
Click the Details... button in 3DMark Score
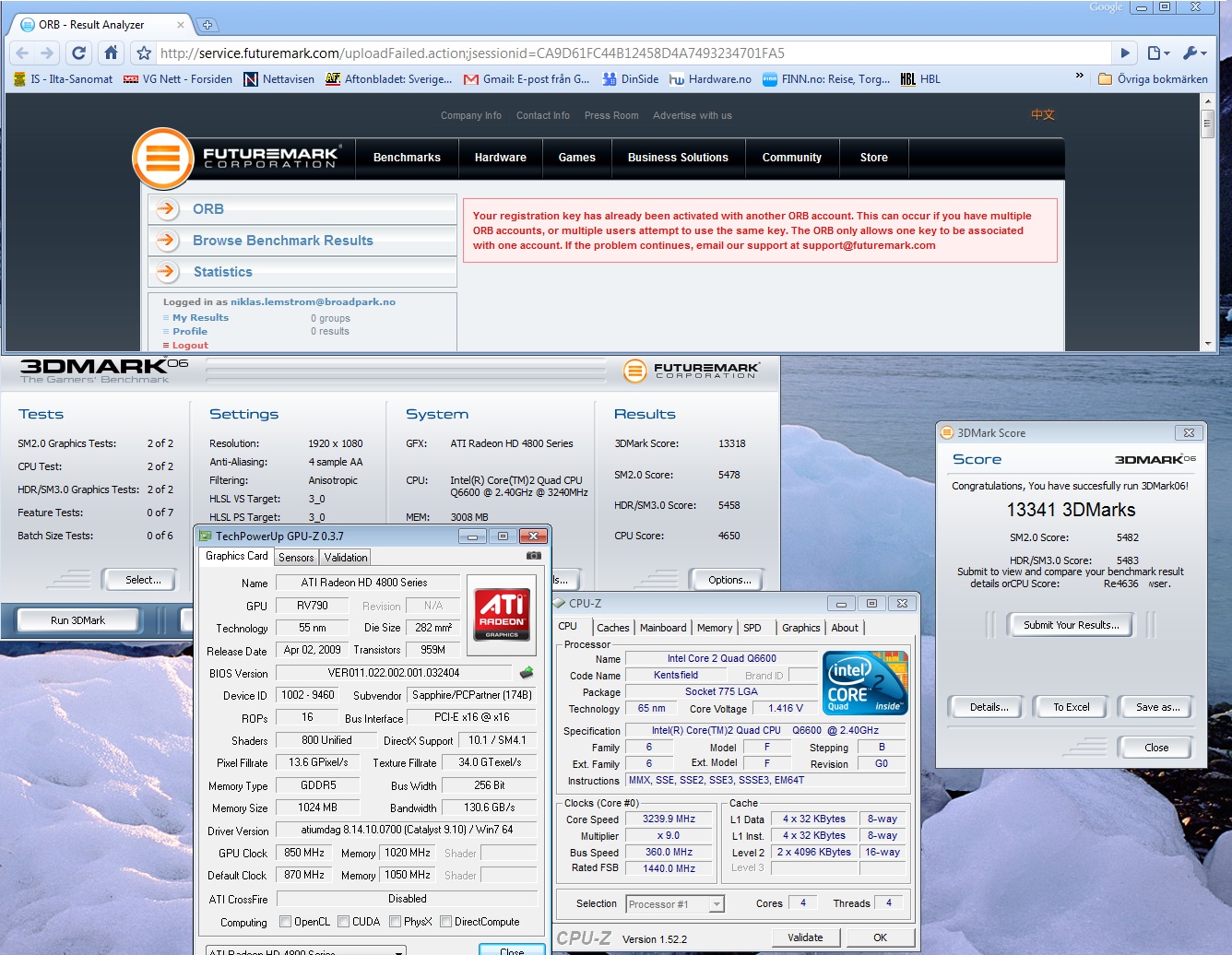989,707
